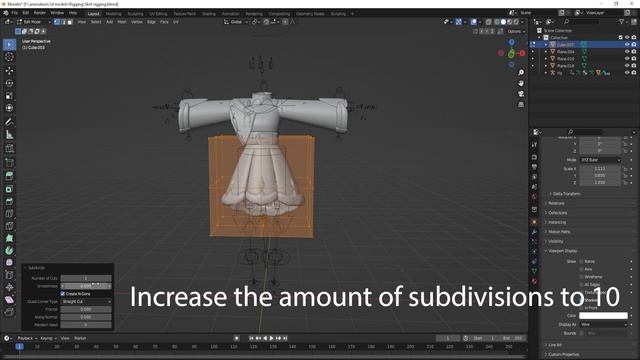
Task: Enable face select mode
Action: pyautogui.click(x=70, y=22)
